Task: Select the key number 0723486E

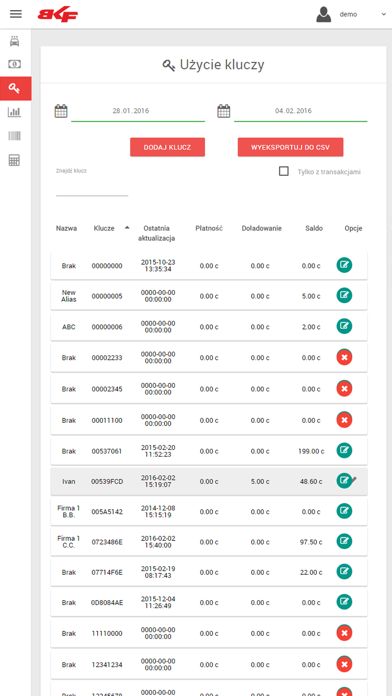Action: 107,542
